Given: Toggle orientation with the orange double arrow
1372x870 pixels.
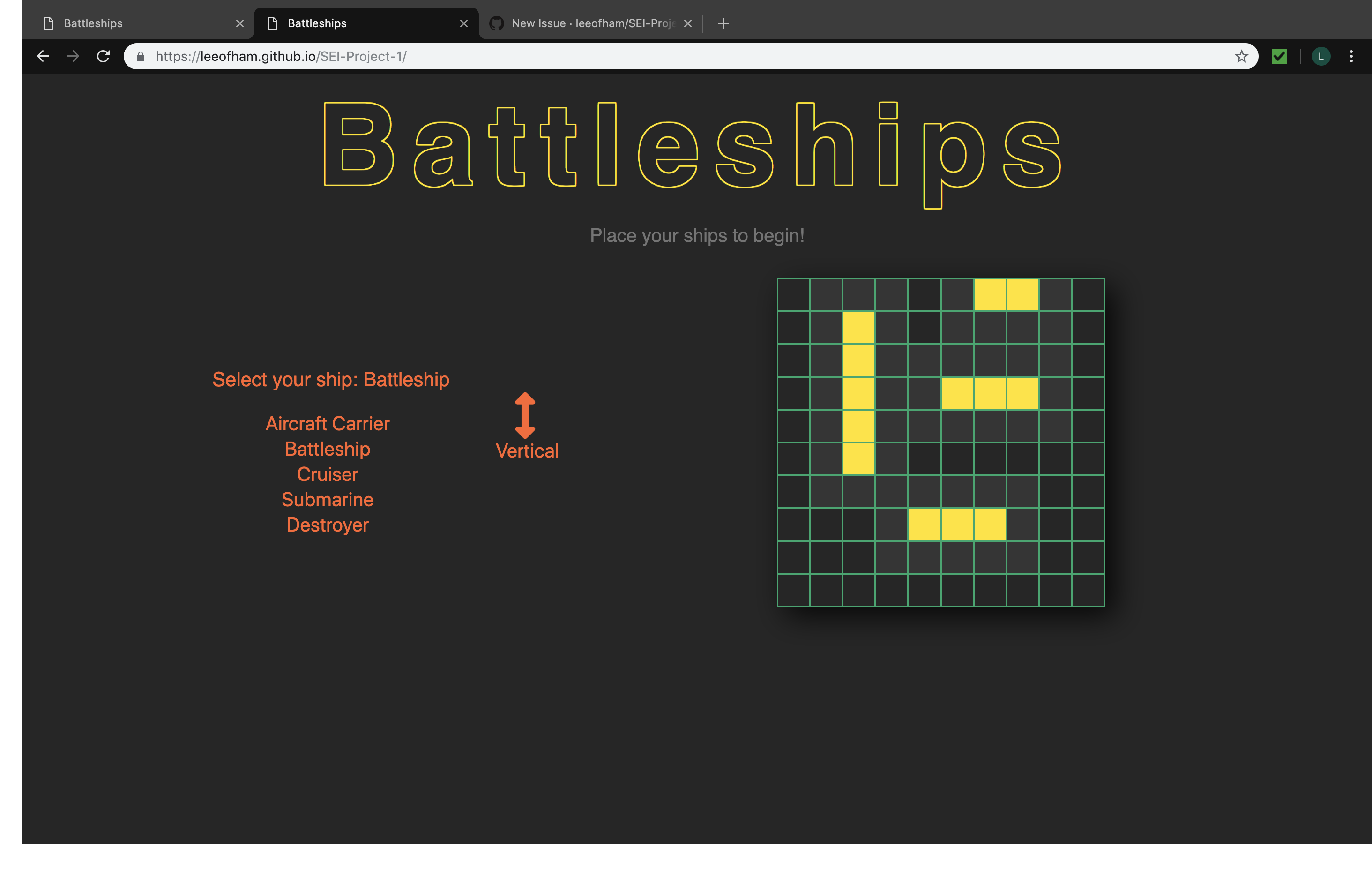Looking at the screenshot, I should pyautogui.click(x=525, y=415).
